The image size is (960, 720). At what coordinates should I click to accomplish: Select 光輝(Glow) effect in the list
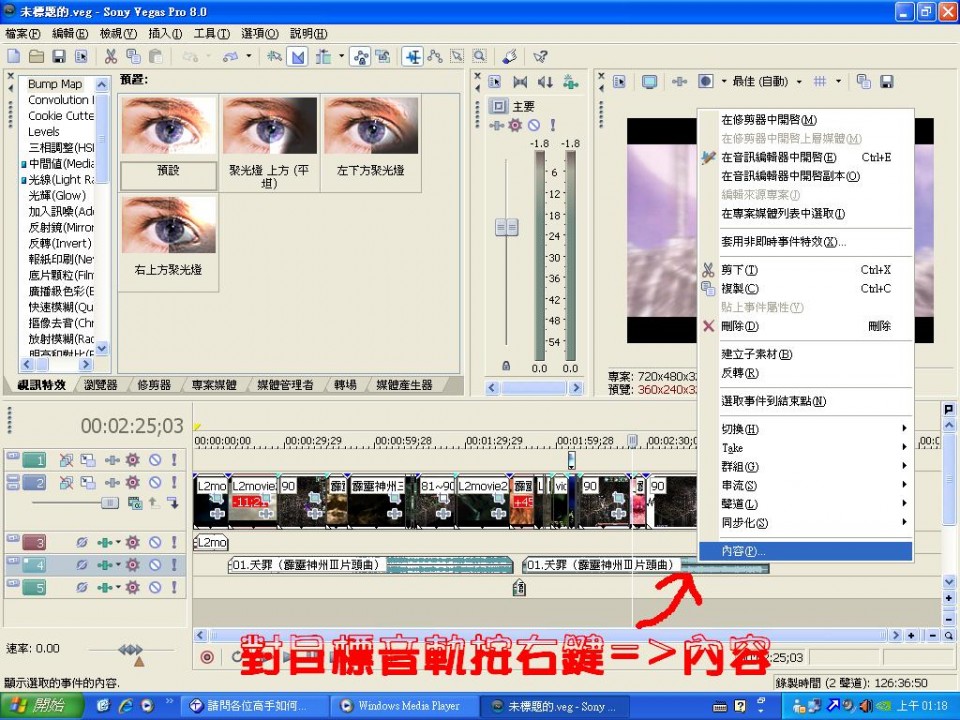coord(57,195)
